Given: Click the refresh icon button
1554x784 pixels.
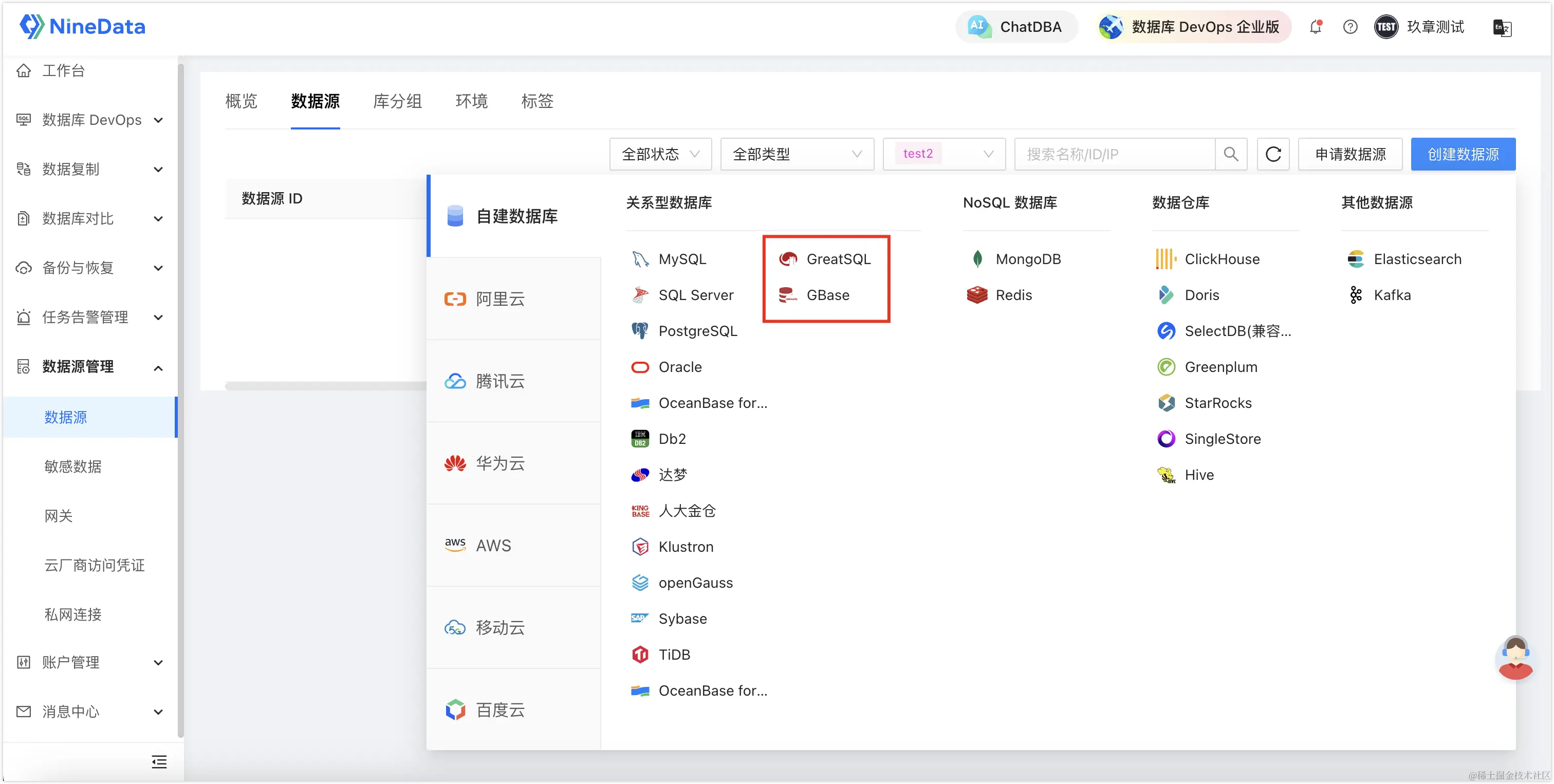Looking at the screenshot, I should [1273, 155].
